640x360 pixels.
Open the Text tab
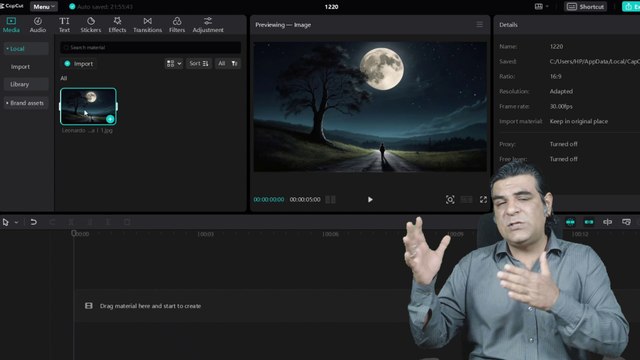(x=64, y=24)
